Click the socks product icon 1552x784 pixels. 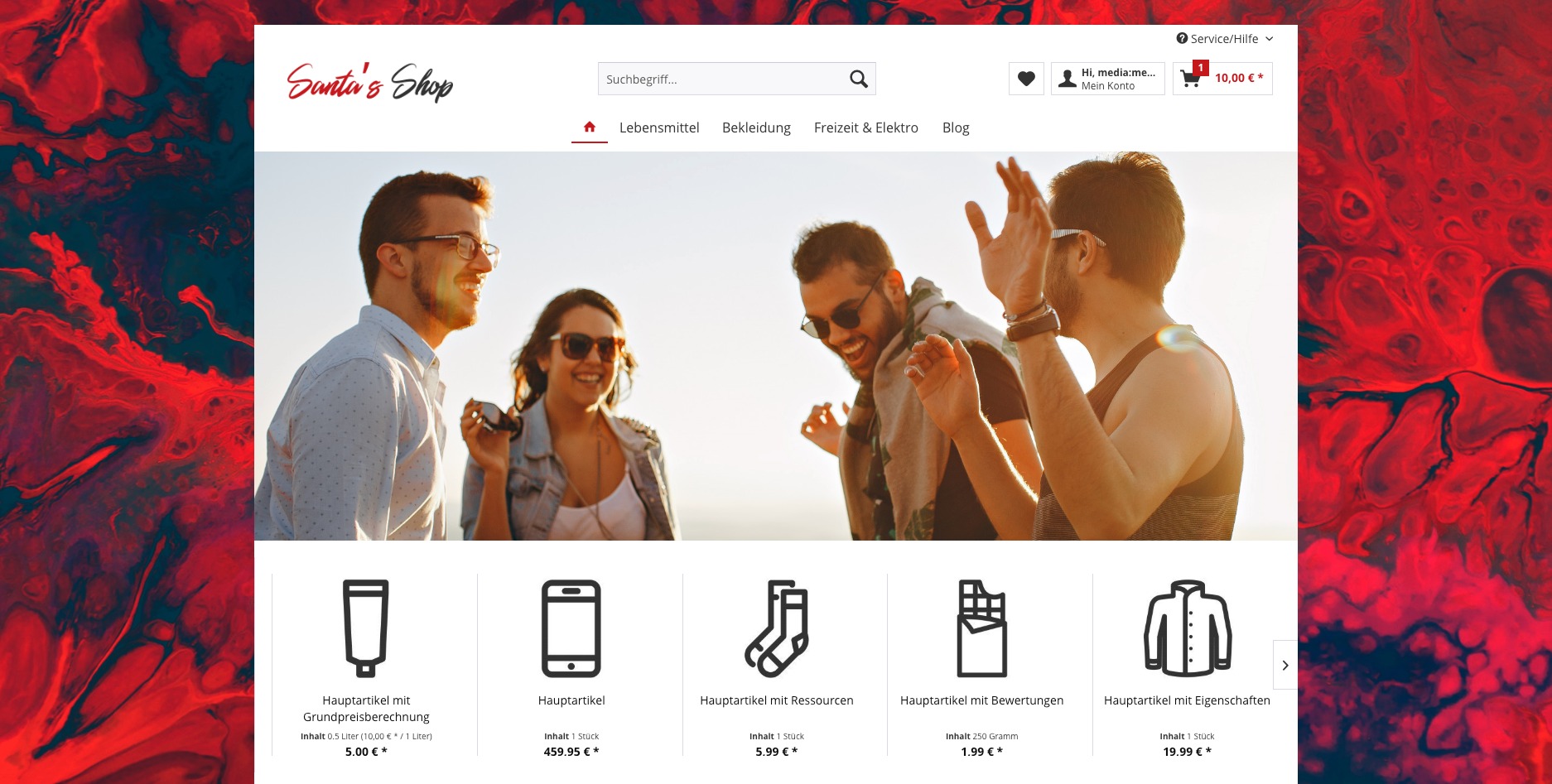777,628
